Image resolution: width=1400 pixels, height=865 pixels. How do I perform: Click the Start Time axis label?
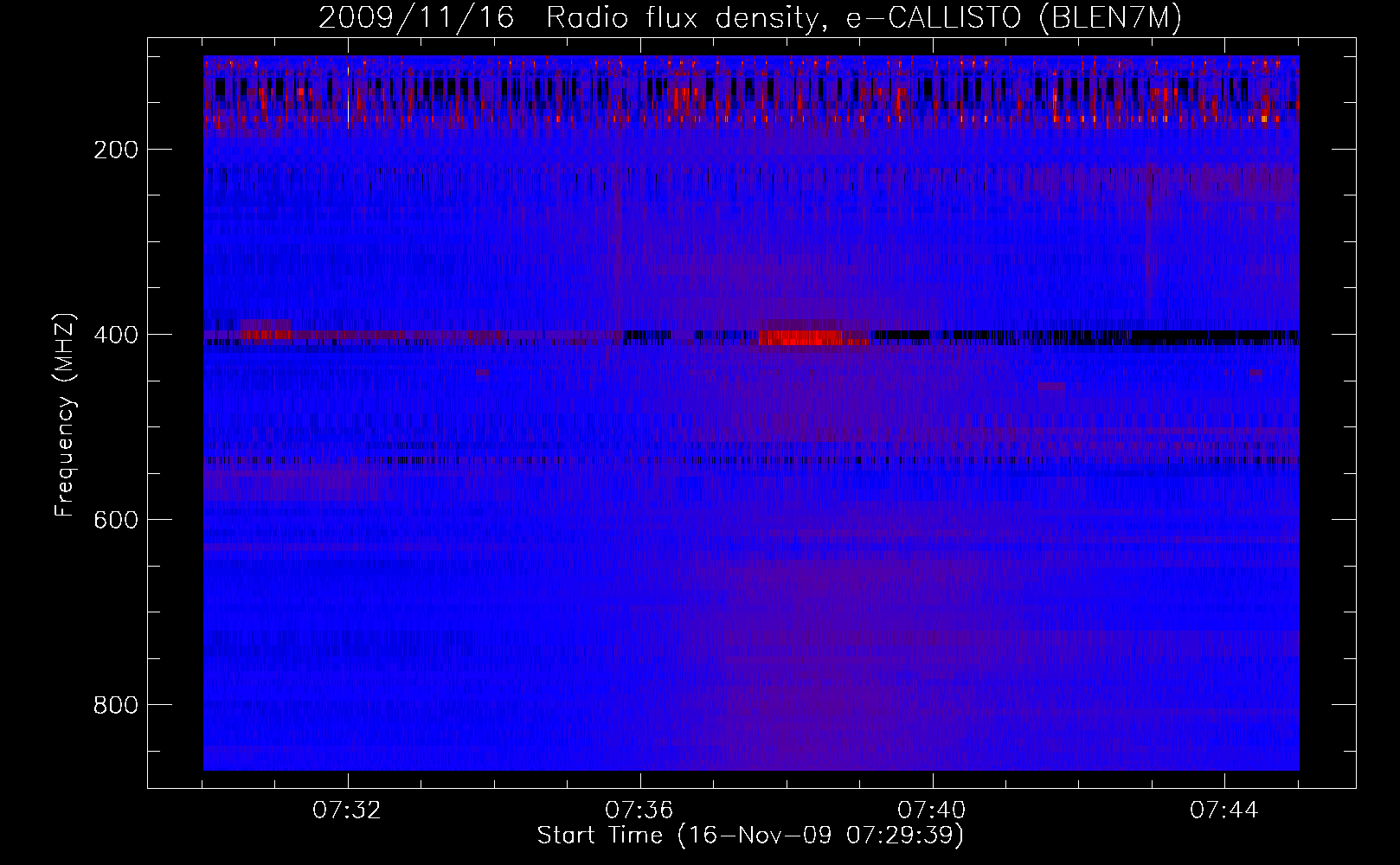[751, 836]
